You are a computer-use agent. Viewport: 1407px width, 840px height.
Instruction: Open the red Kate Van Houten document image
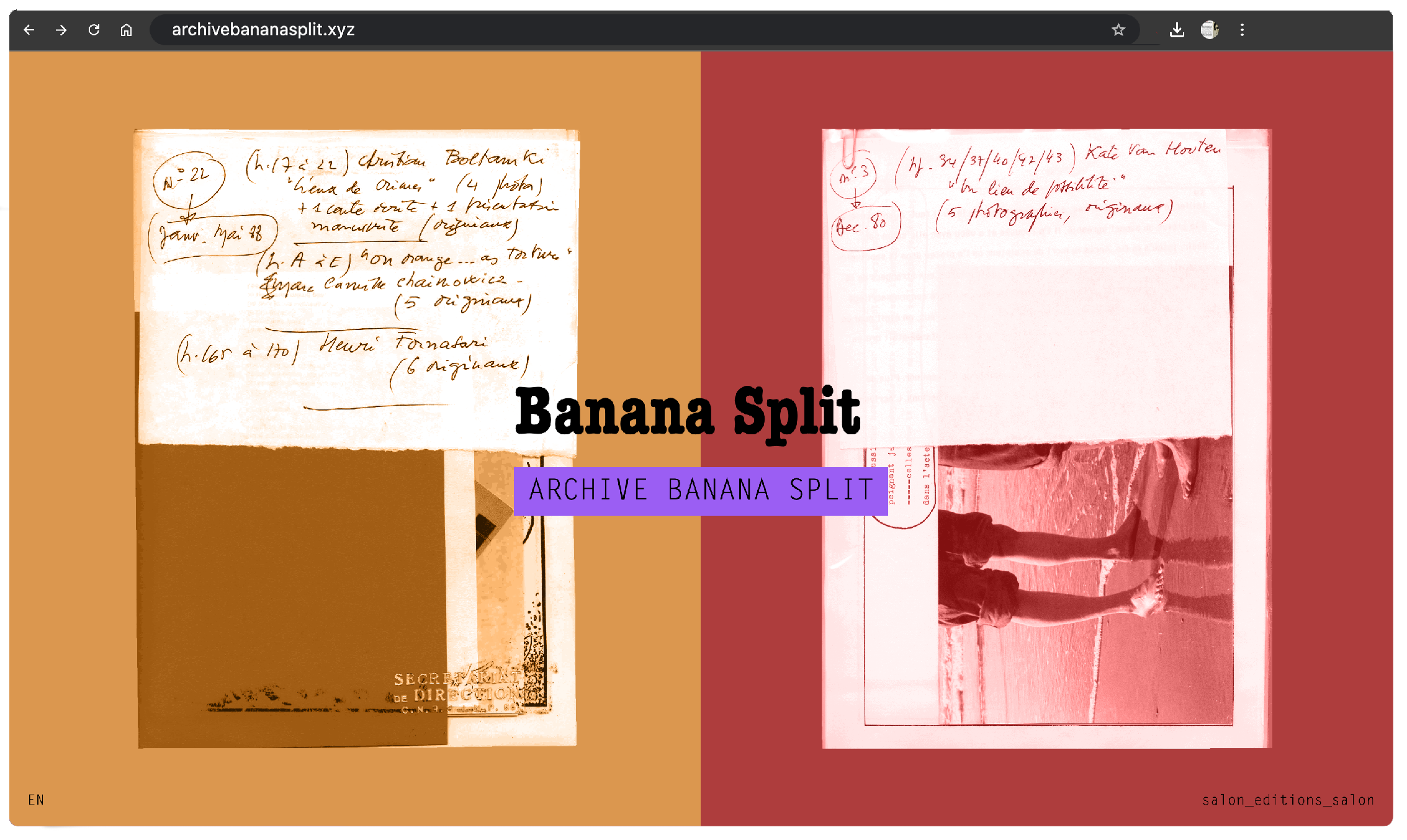pyautogui.click(x=1046, y=438)
